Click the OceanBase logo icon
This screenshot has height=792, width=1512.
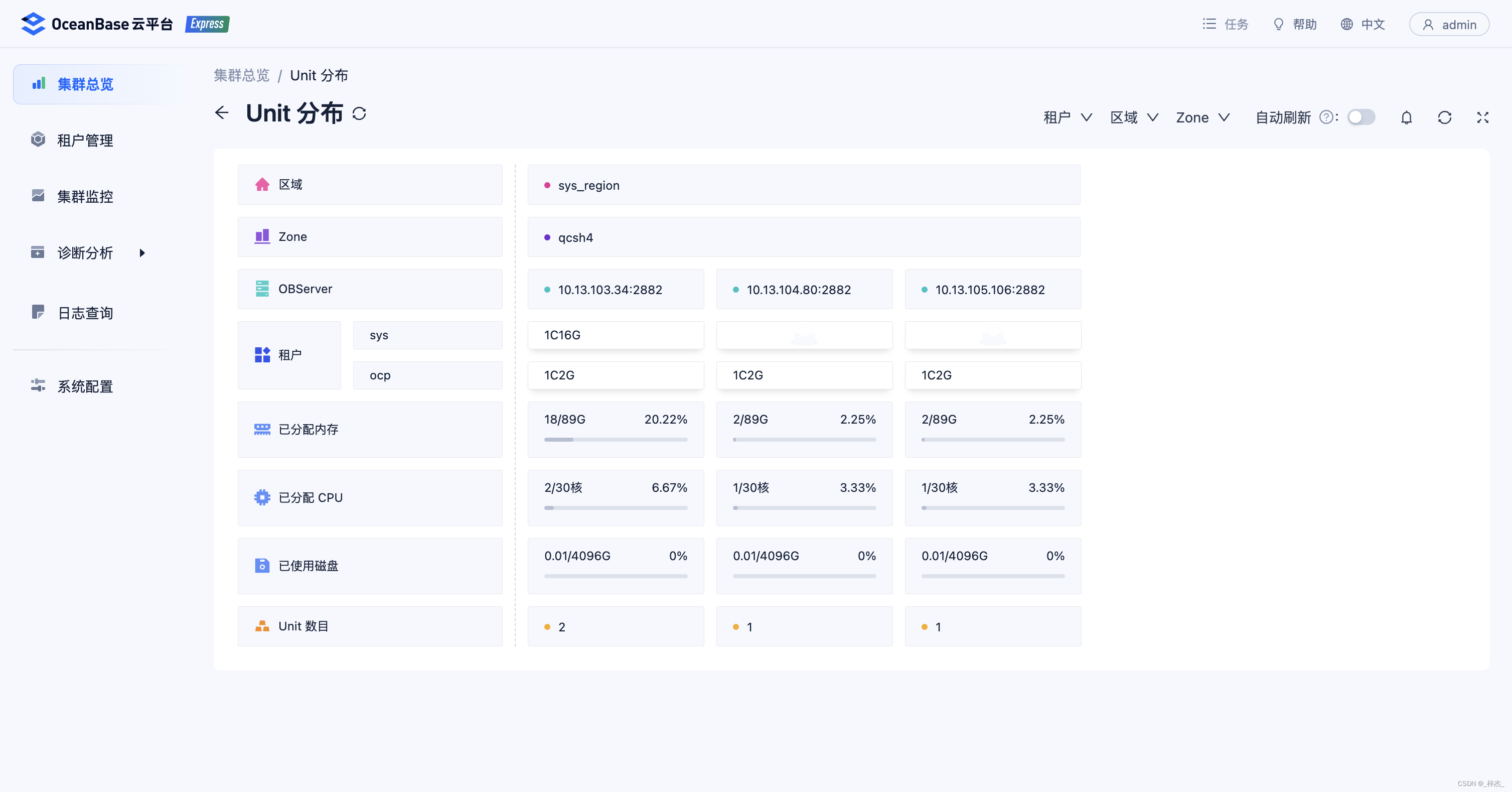tap(33, 24)
